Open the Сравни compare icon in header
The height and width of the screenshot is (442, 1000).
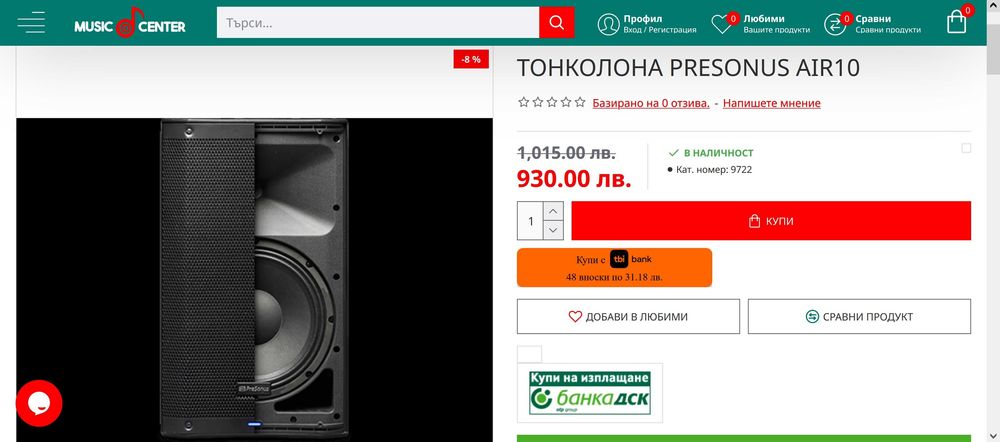pos(834,25)
